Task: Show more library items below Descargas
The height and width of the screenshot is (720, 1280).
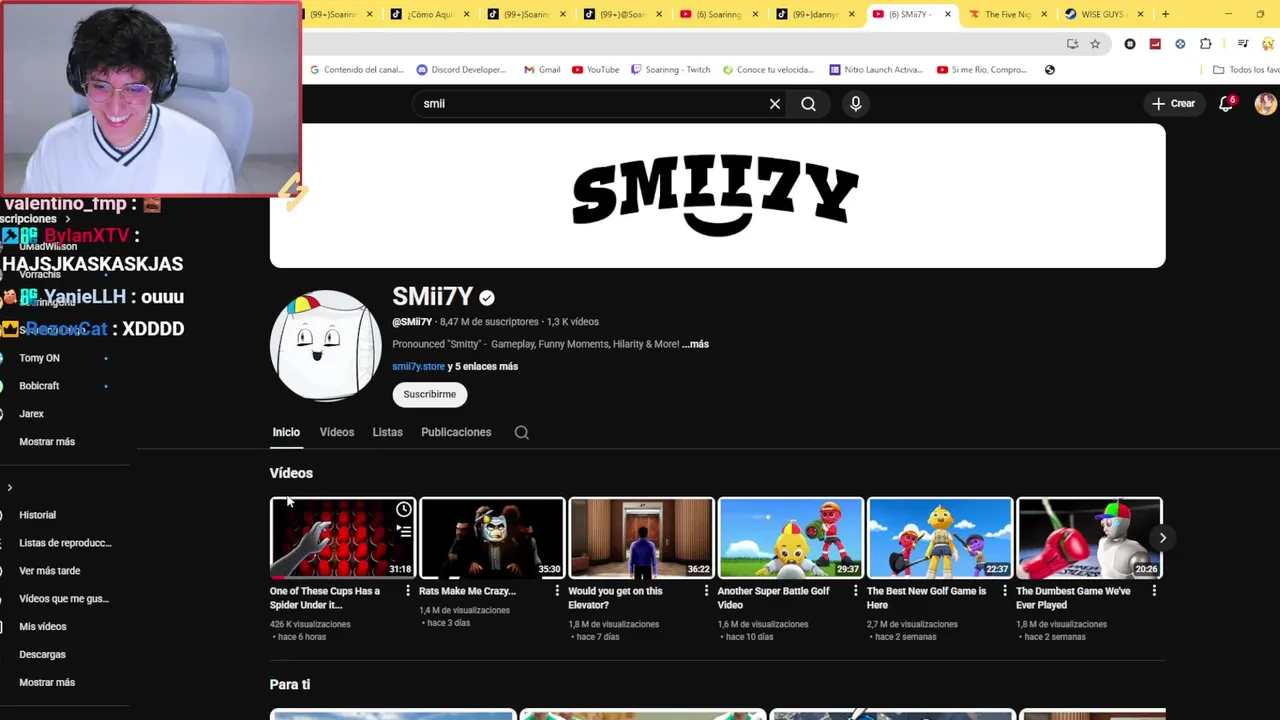Action: pos(47,683)
